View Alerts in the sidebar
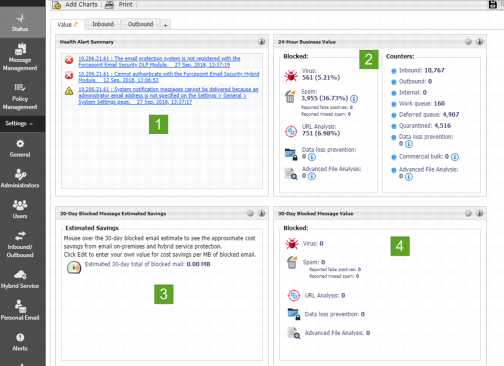 (20, 342)
